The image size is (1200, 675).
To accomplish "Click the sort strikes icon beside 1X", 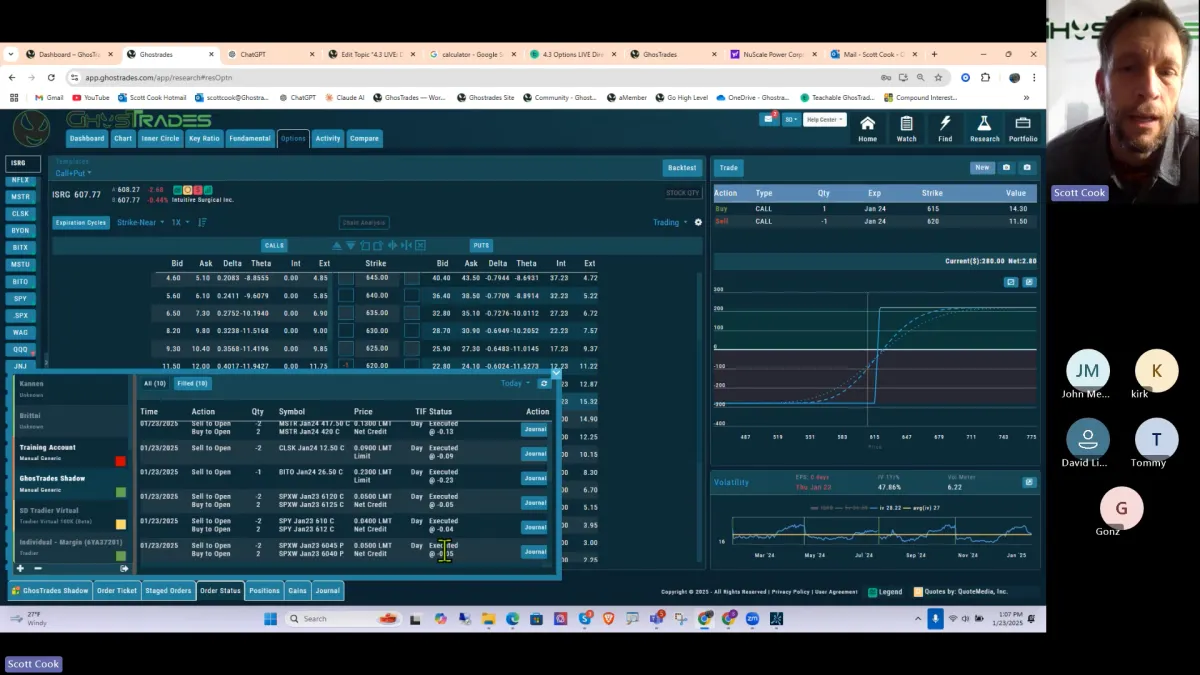I will click(x=202, y=223).
